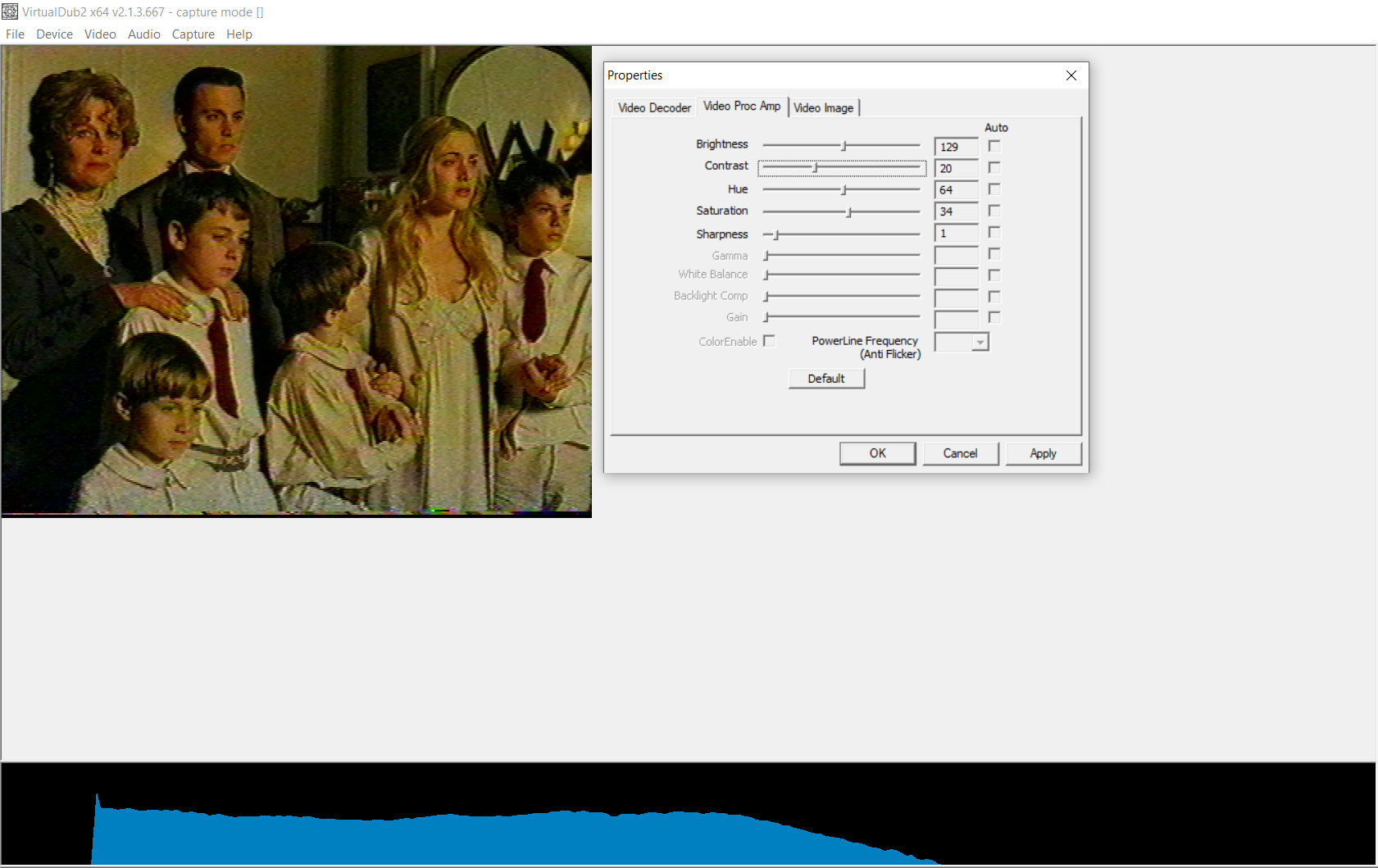Image resolution: width=1378 pixels, height=868 pixels.
Task: Select the Video Proc Amp tab
Action: click(742, 107)
